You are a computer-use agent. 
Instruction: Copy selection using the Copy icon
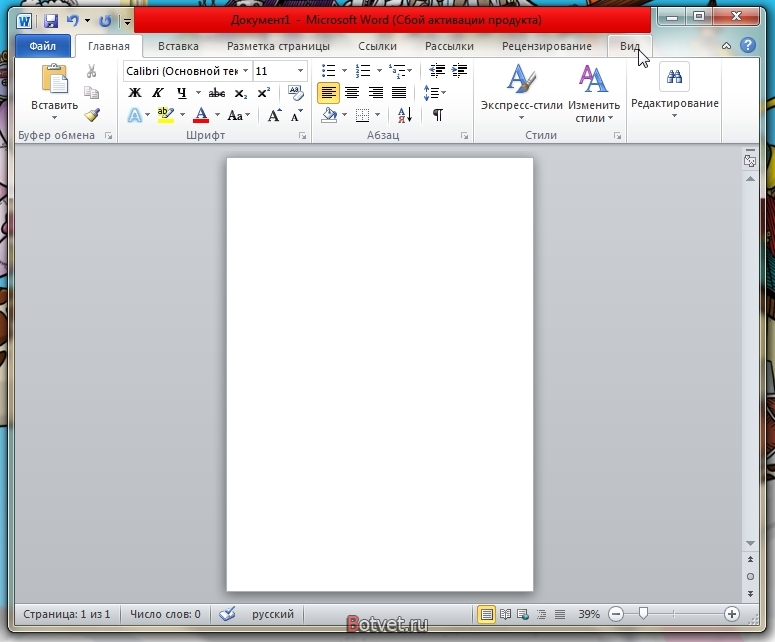[x=91, y=92]
